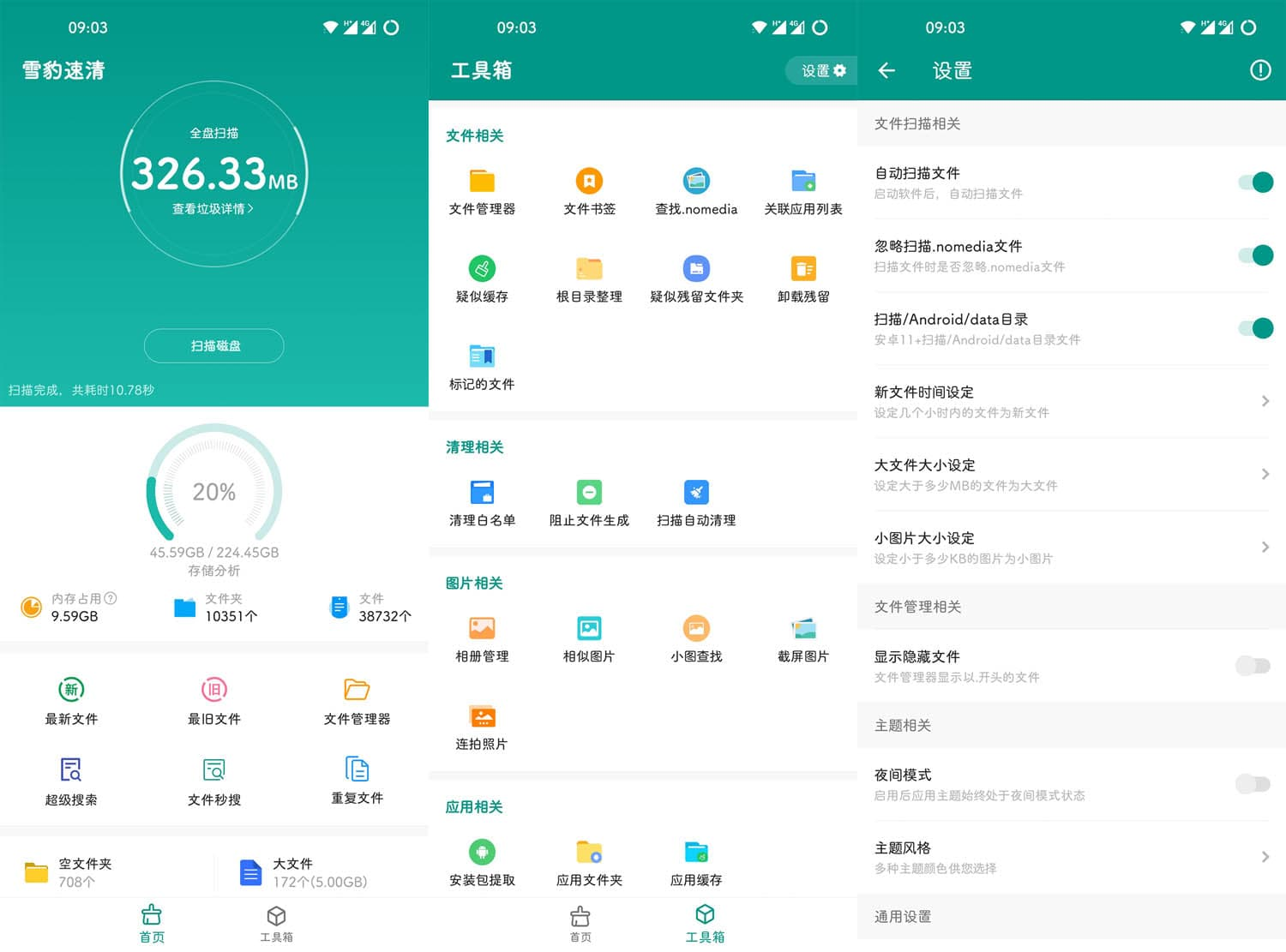
Task: Enable 夜间模式 night mode
Action: pos(1253,783)
